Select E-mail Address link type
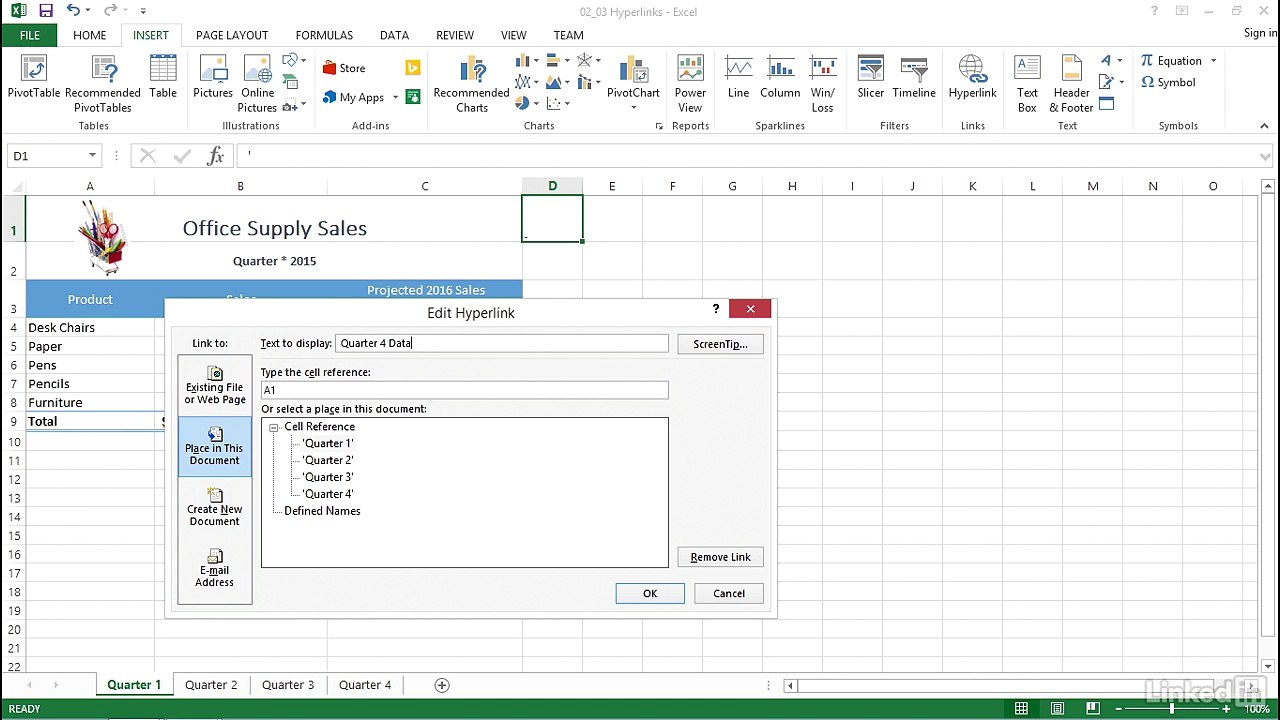Image resolution: width=1280 pixels, height=720 pixels. point(214,568)
